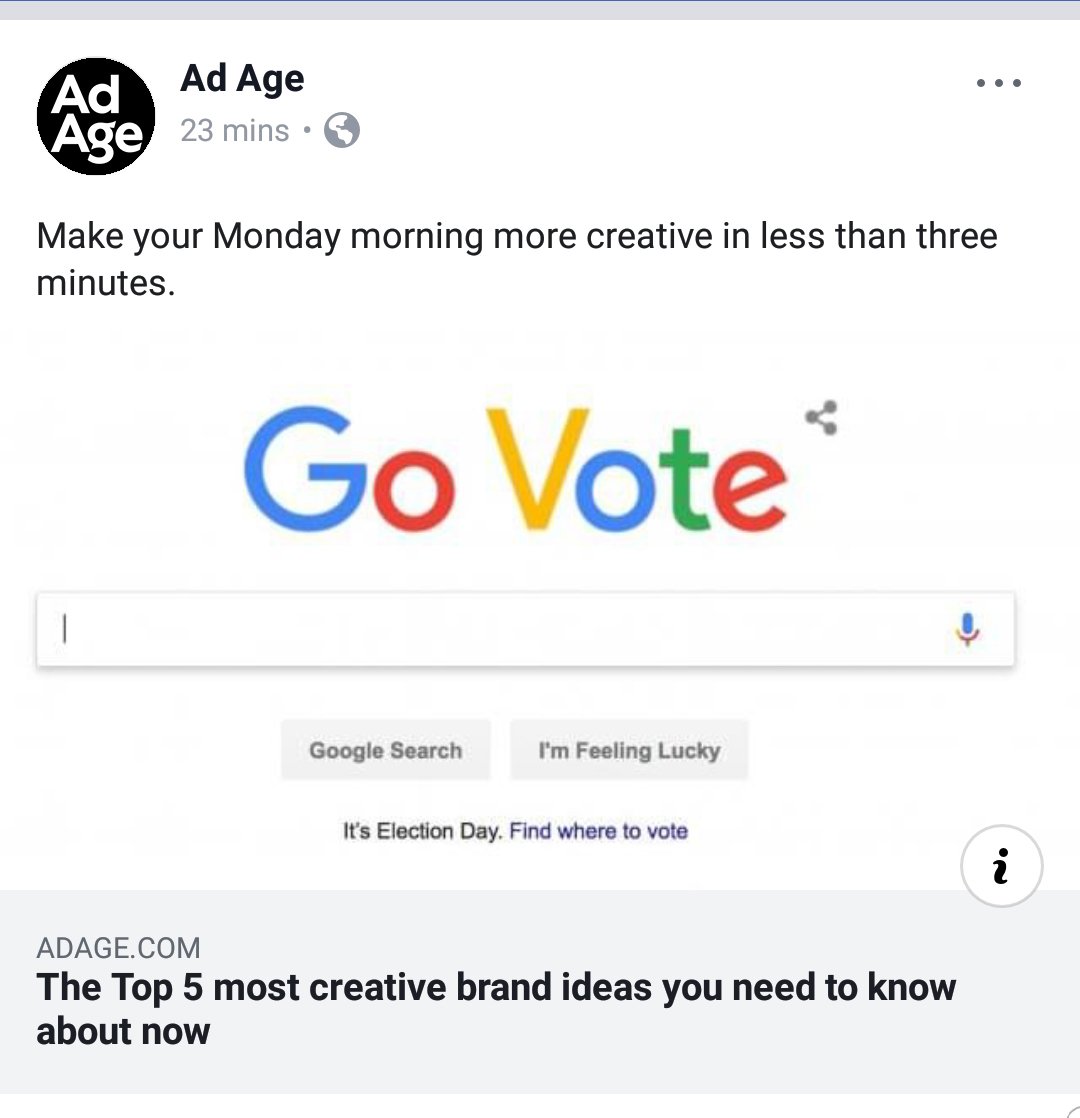Image resolution: width=1080 pixels, height=1118 pixels.
Task: Follow the "Find where to vote" link
Action: 599,831
